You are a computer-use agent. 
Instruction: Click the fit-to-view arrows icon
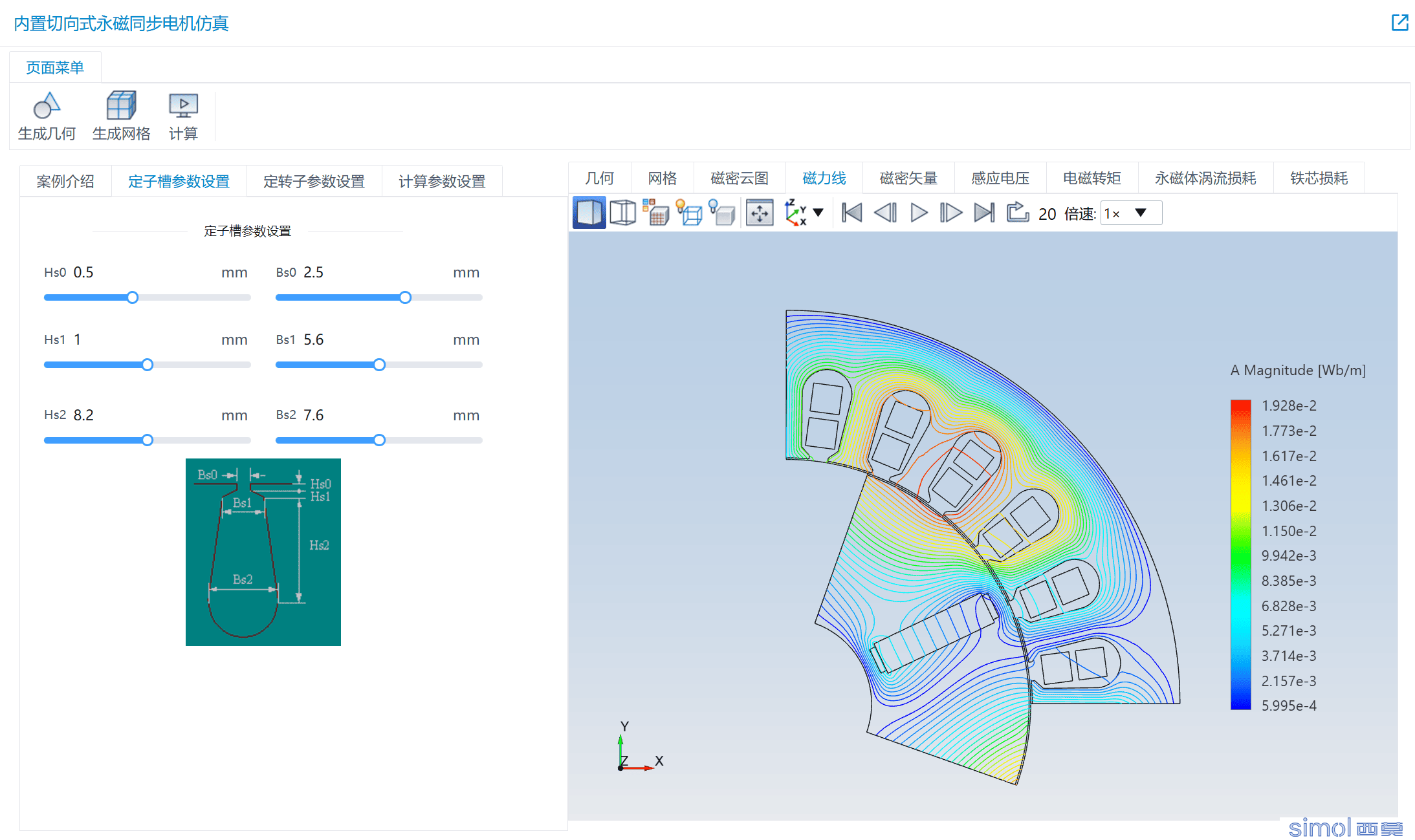point(760,213)
